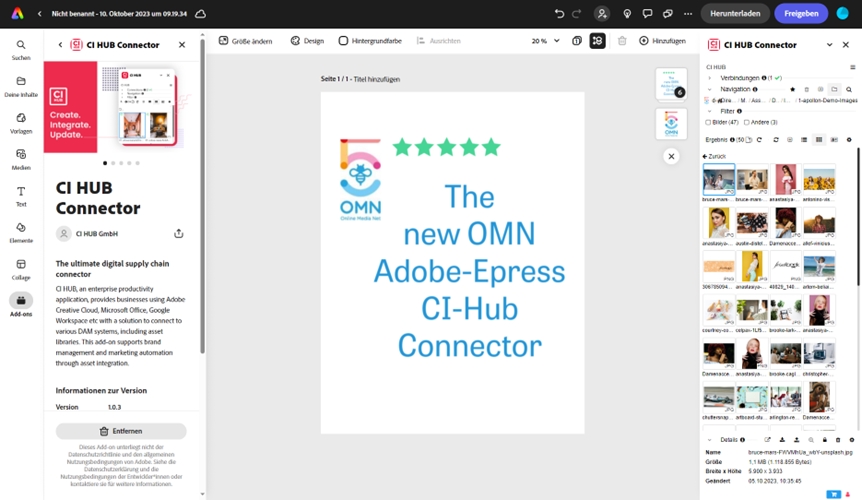The width and height of the screenshot is (862, 500).
Task: Open the Collage sidebar section
Action: (x=21, y=269)
